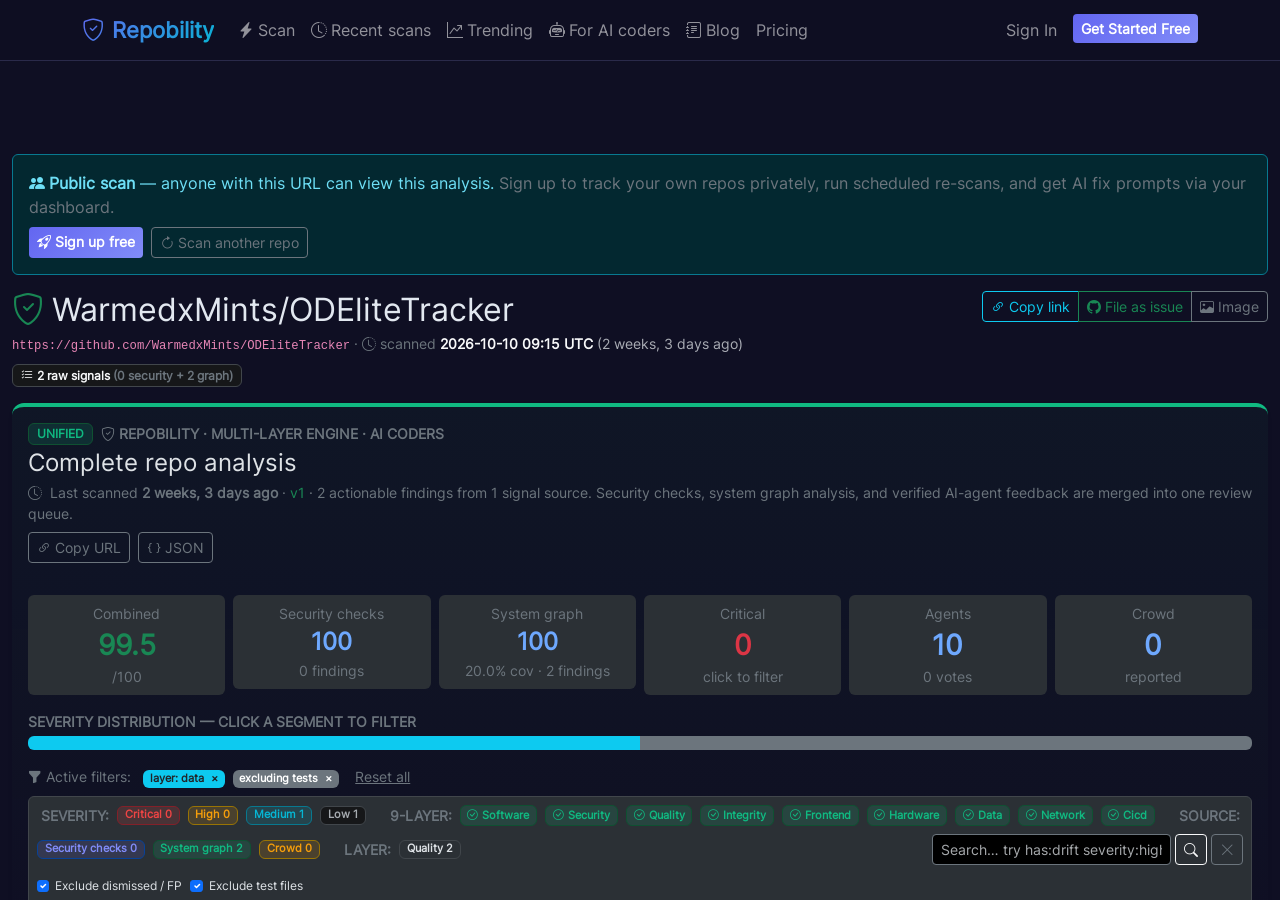
Task: Go to the Trending page
Action: pyautogui.click(x=490, y=30)
